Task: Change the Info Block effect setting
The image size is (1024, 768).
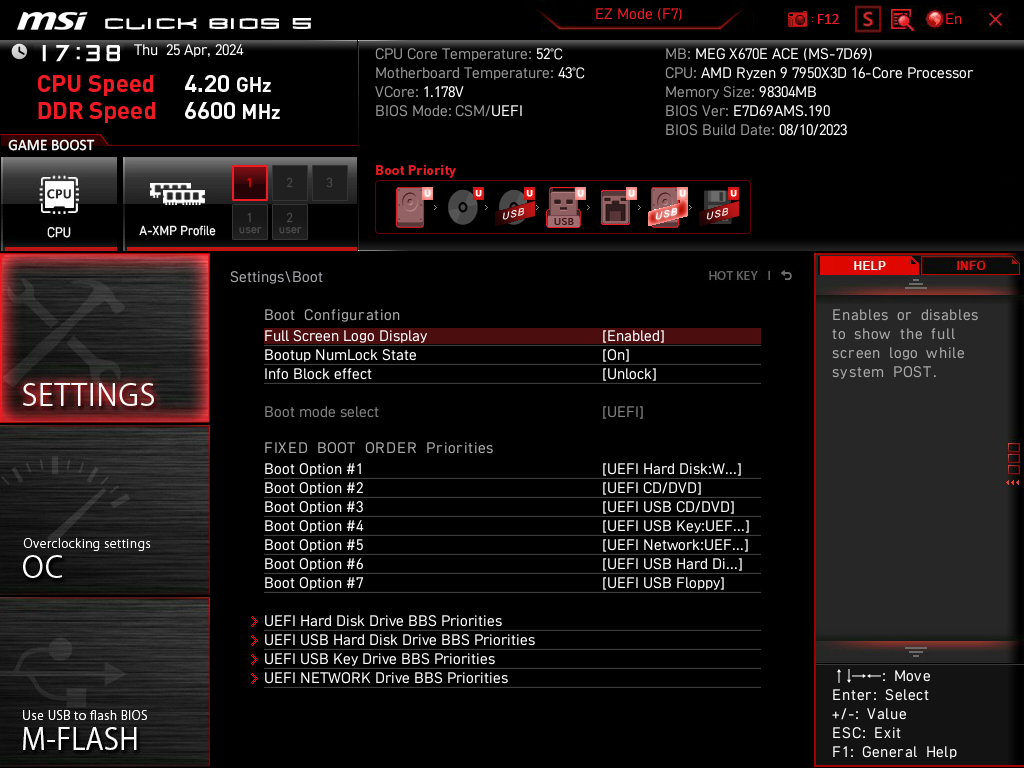Action: click(x=512, y=374)
